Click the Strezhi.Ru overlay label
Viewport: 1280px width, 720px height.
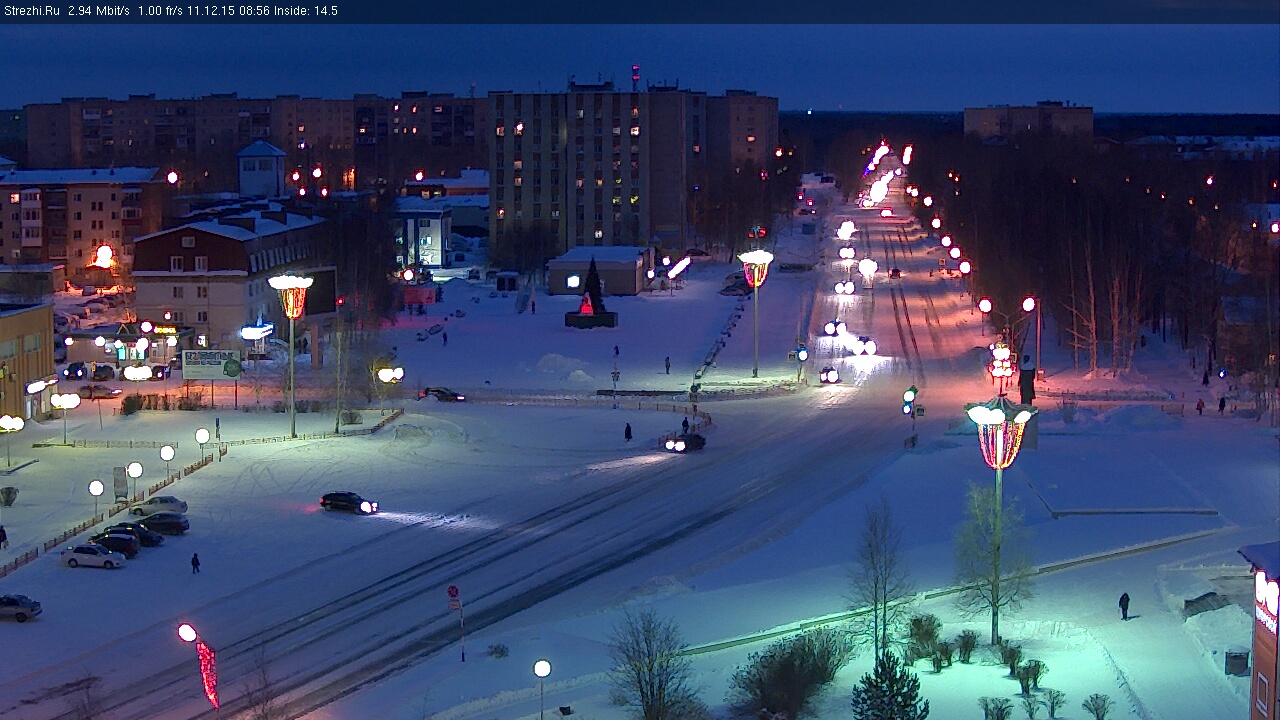click(x=32, y=11)
